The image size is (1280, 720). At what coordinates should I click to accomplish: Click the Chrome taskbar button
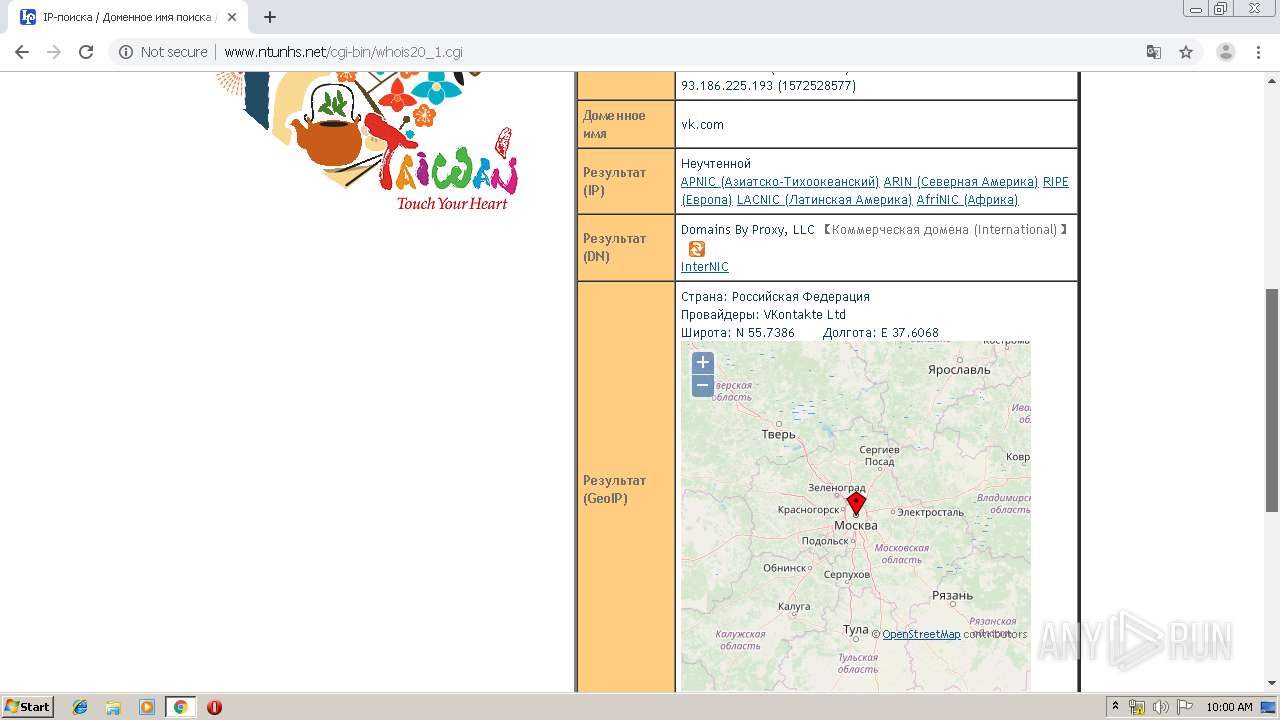pos(180,707)
